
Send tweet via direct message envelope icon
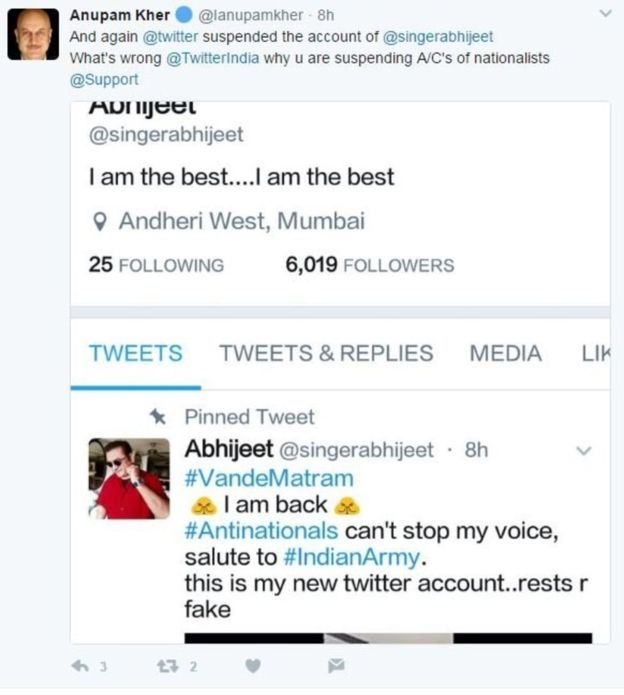click(336, 665)
